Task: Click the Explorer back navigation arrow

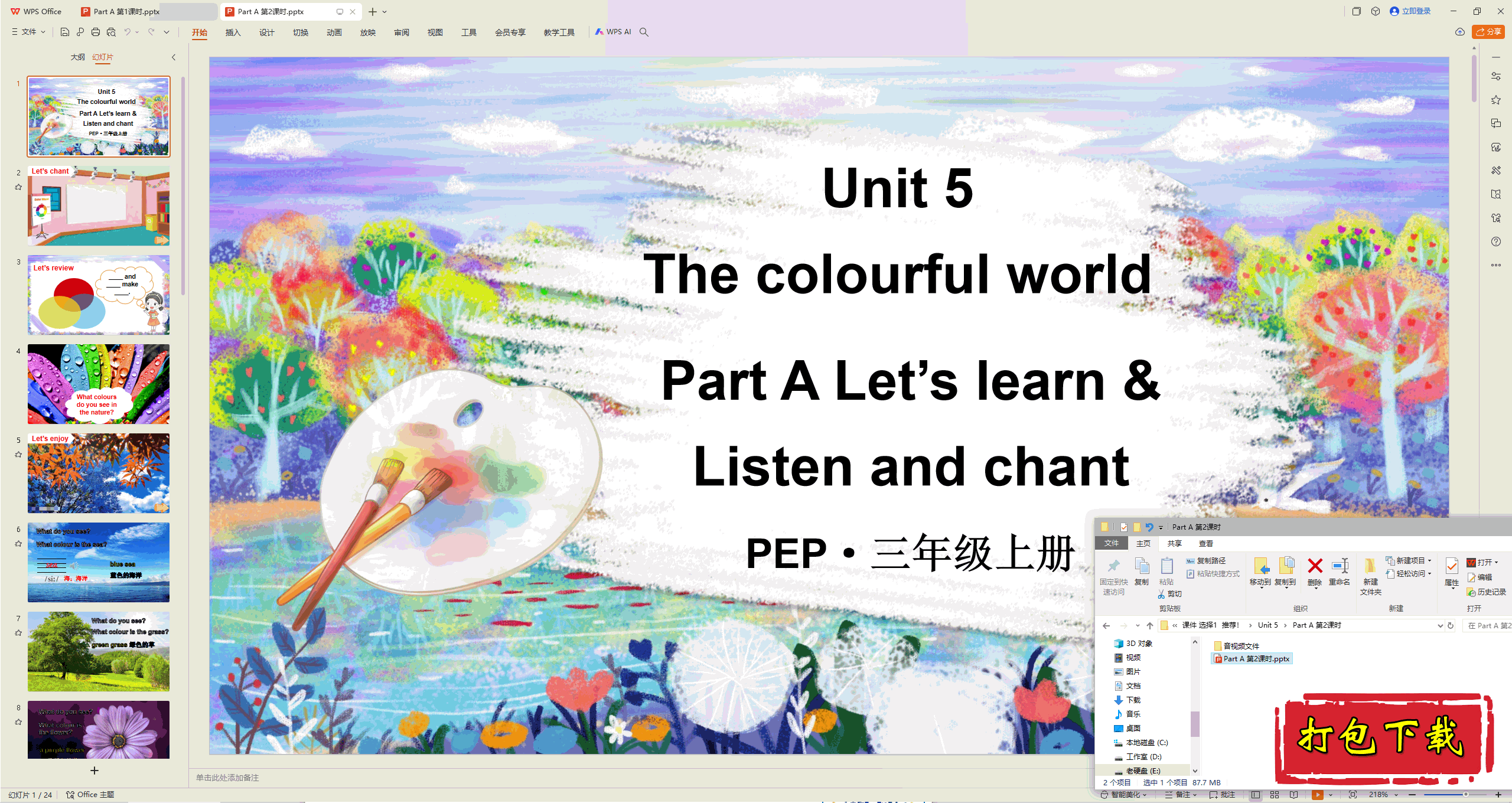Action: pyautogui.click(x=1106, y=625)
